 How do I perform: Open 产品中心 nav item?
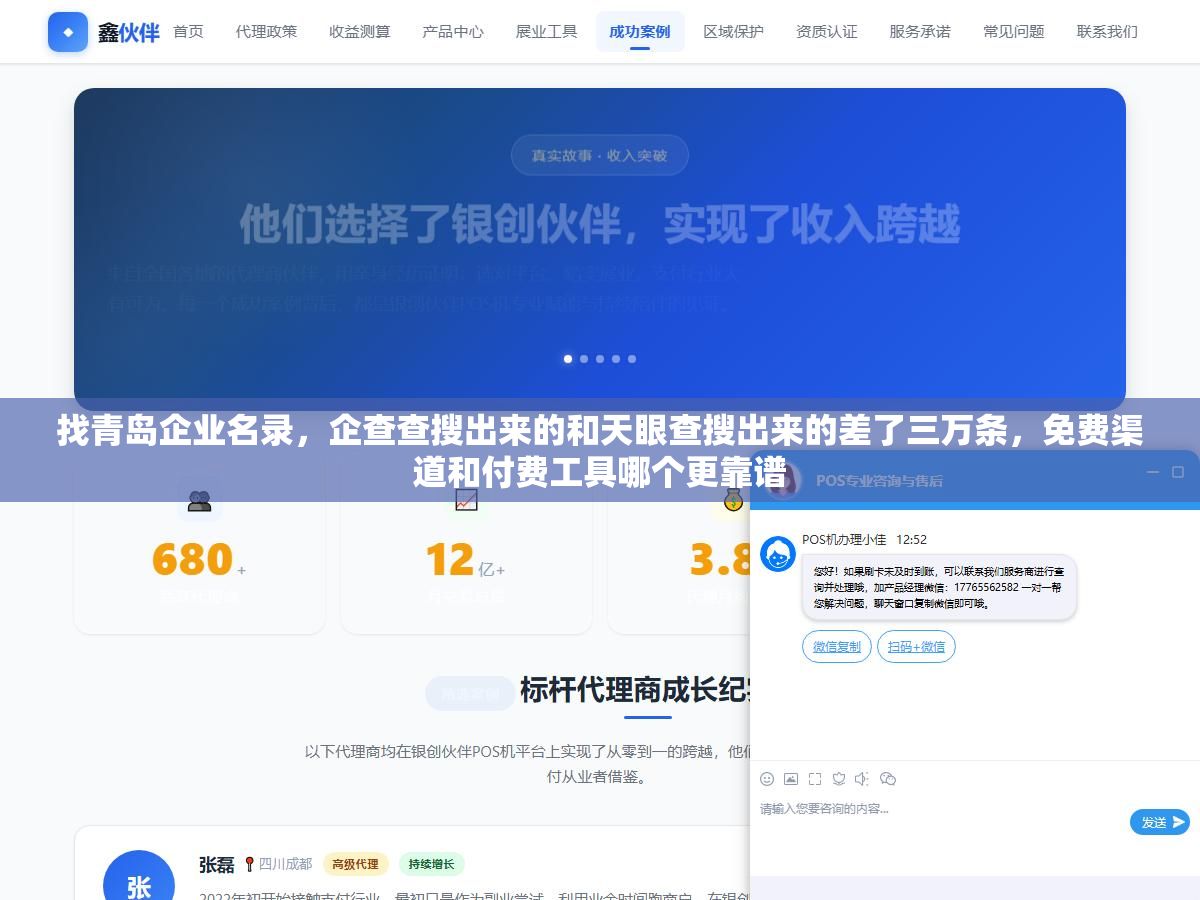click(453, 32)
